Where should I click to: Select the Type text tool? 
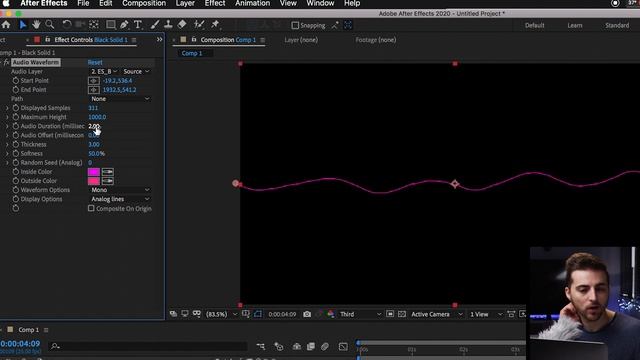(x=138, y=25)
